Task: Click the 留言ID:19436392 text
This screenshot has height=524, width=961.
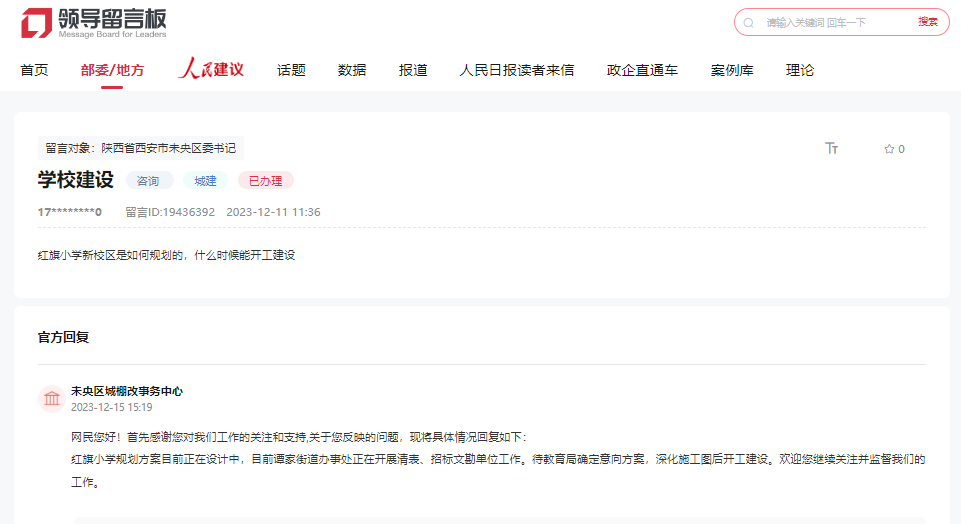Action: click(170, 212)
